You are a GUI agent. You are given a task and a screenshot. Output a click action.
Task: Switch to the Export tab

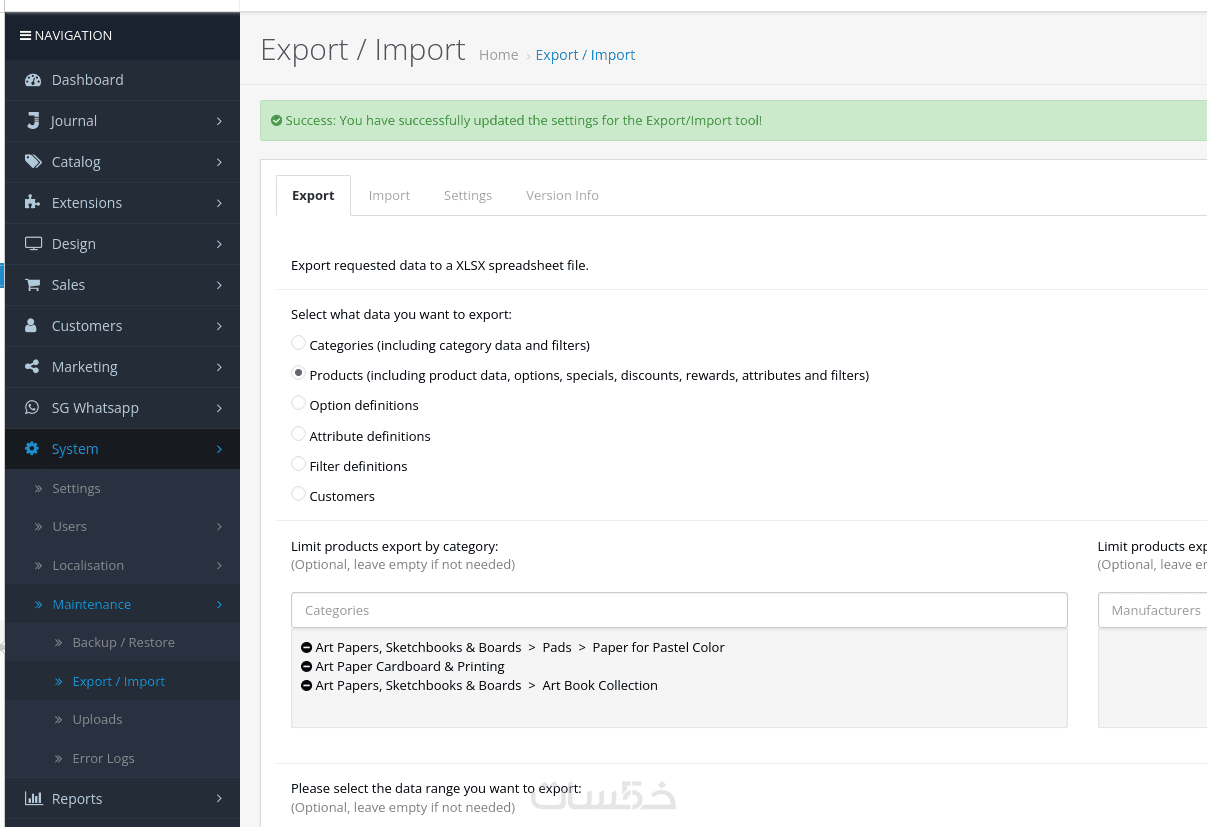pyautogui.click(x=313, y=196)
